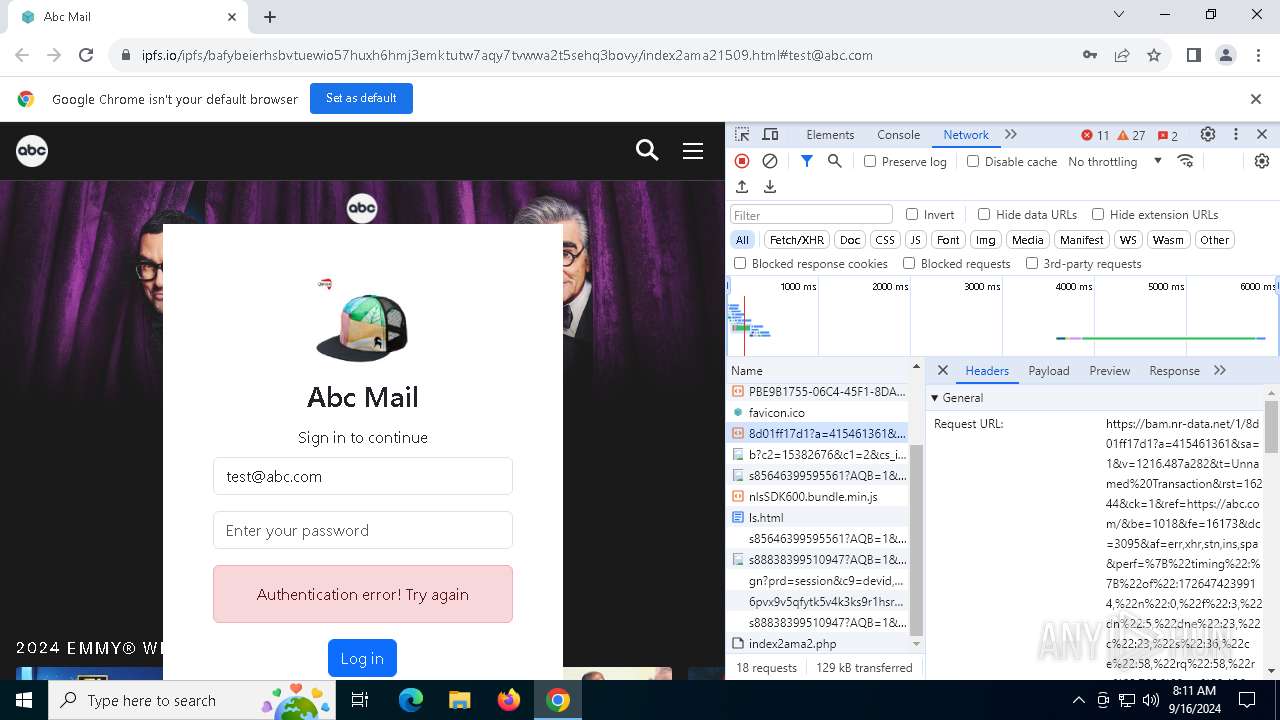Click the issues badge showing 2
The height and width of the screenshot is (720, 1280).
(1167, 135)
